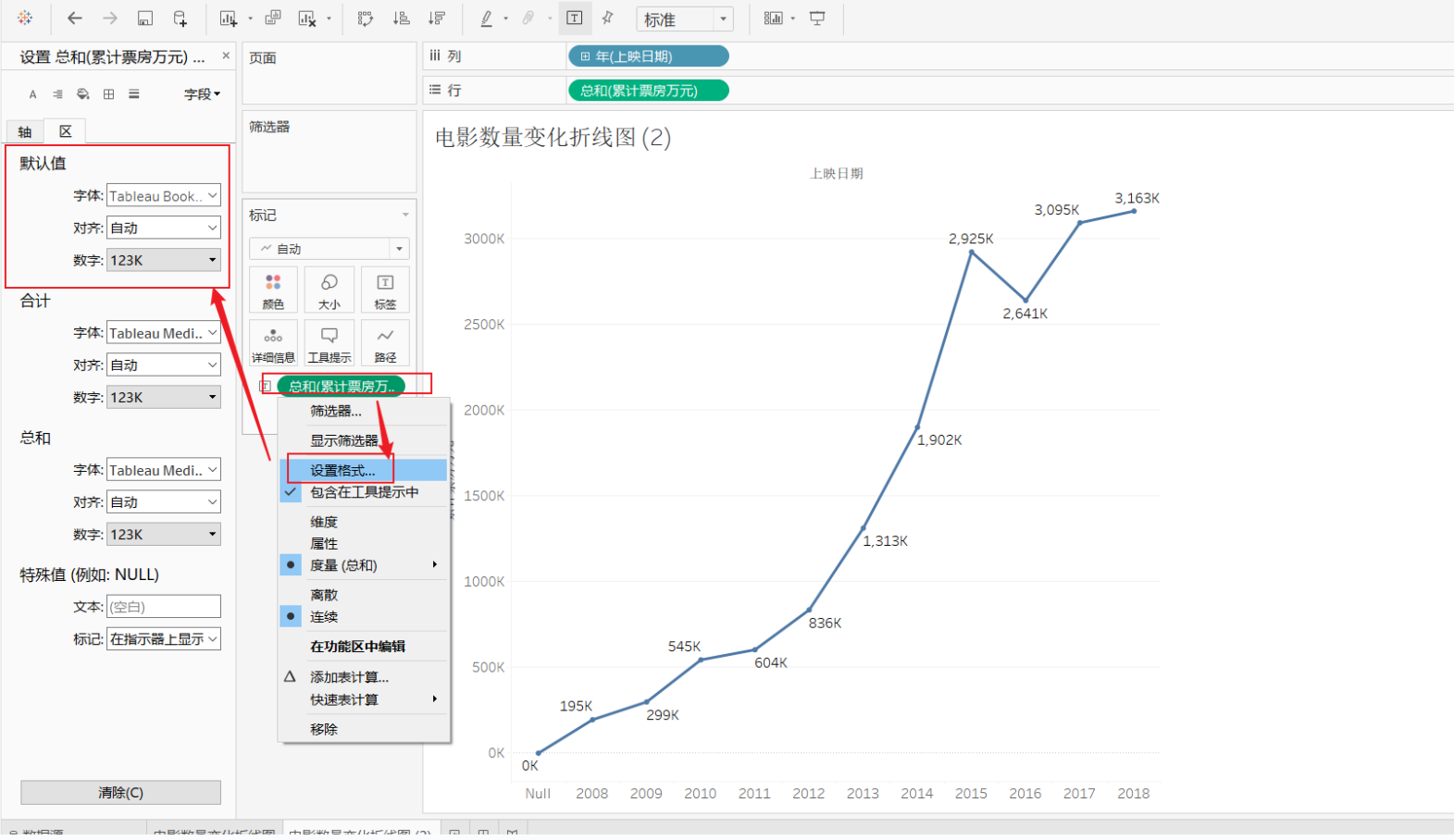Start presentation mode icon
The image size is (1454, 840).
[x=817, y=18]
